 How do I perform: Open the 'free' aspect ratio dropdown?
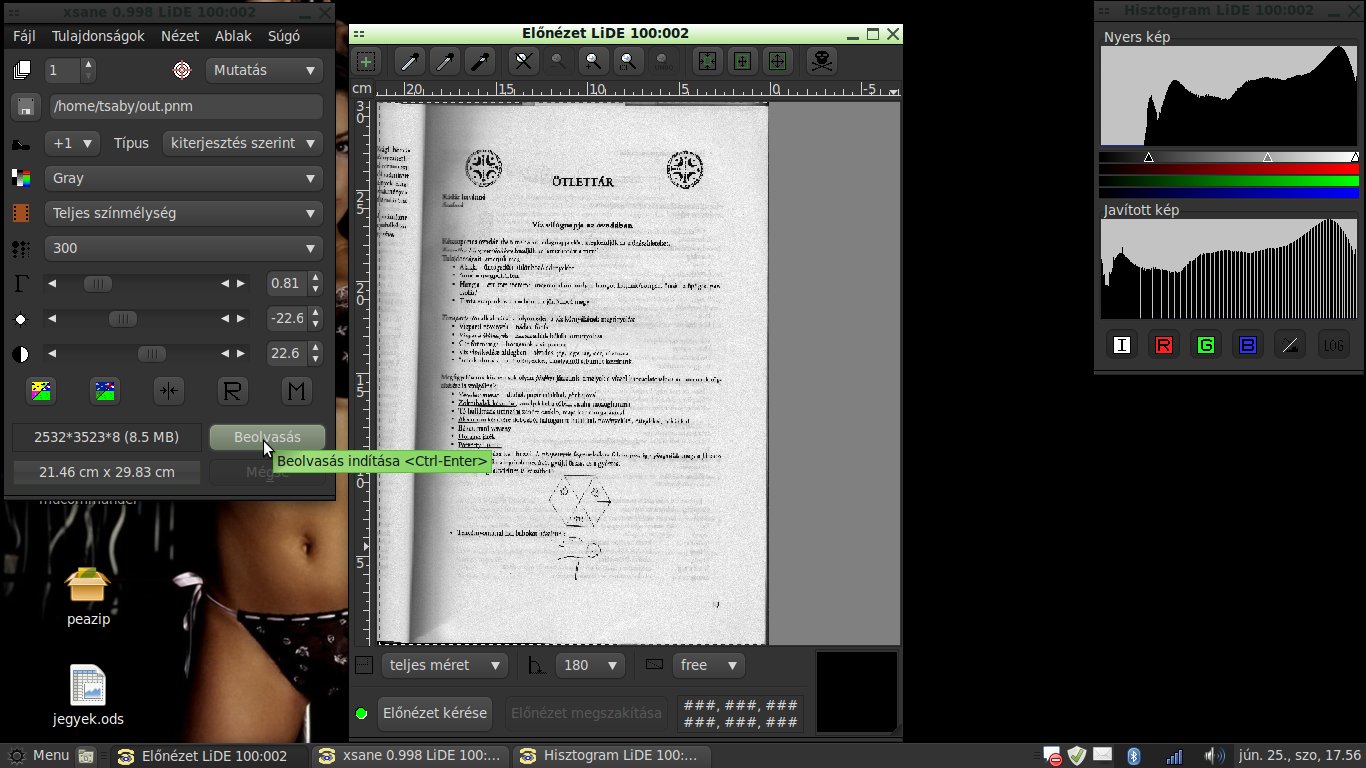(x=709, y=665)
